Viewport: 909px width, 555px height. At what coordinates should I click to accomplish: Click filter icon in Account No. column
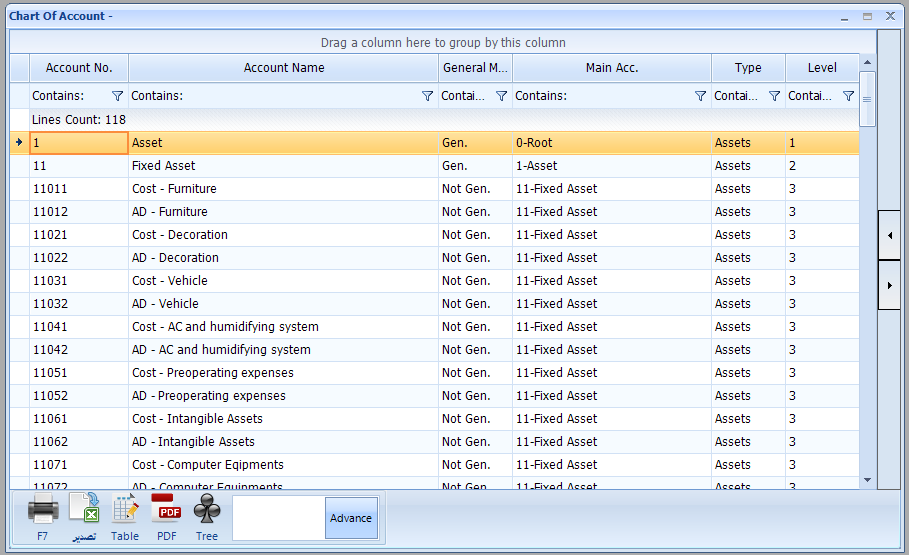point(117,96)
